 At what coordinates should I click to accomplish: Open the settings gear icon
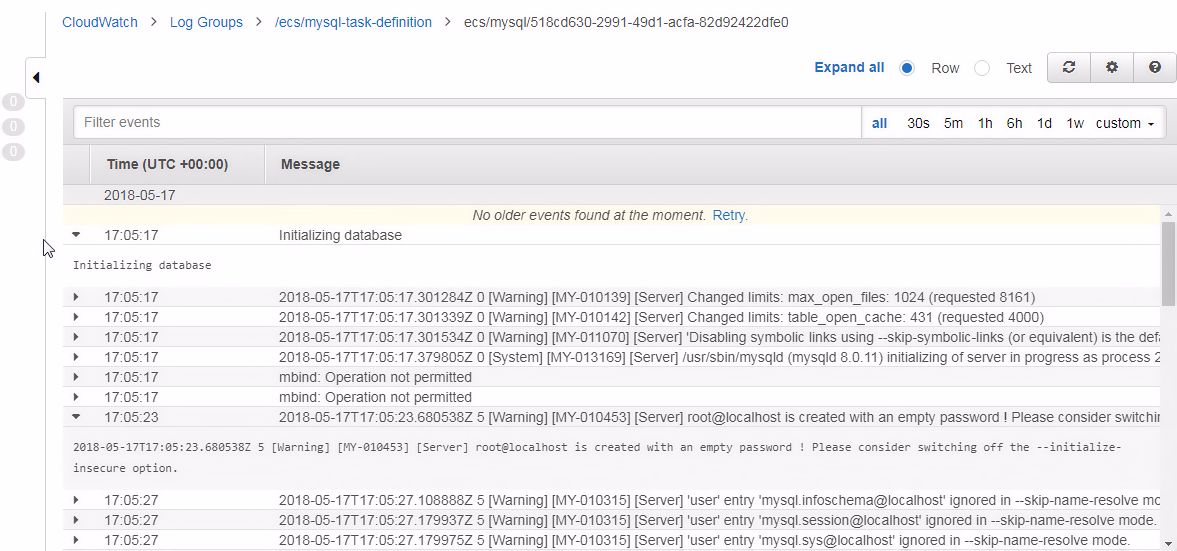click(1112, 68)
